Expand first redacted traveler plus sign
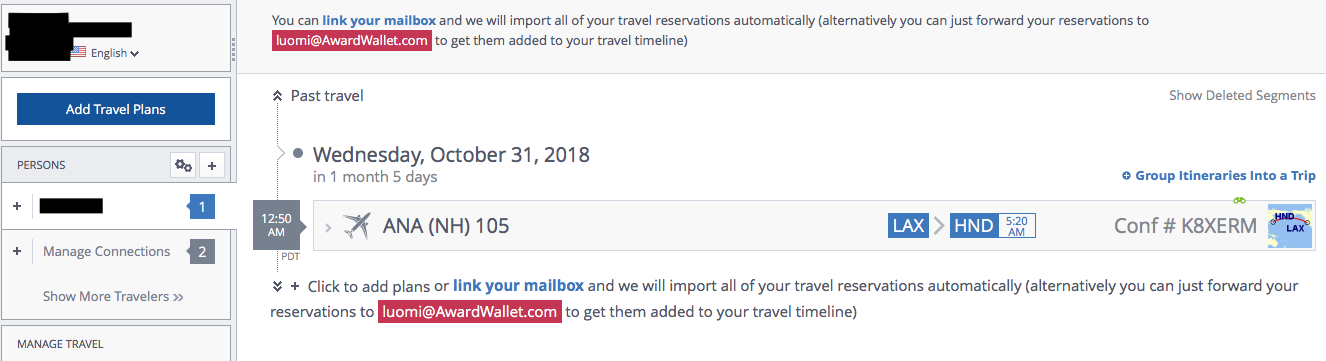 (x=17, y=206)
